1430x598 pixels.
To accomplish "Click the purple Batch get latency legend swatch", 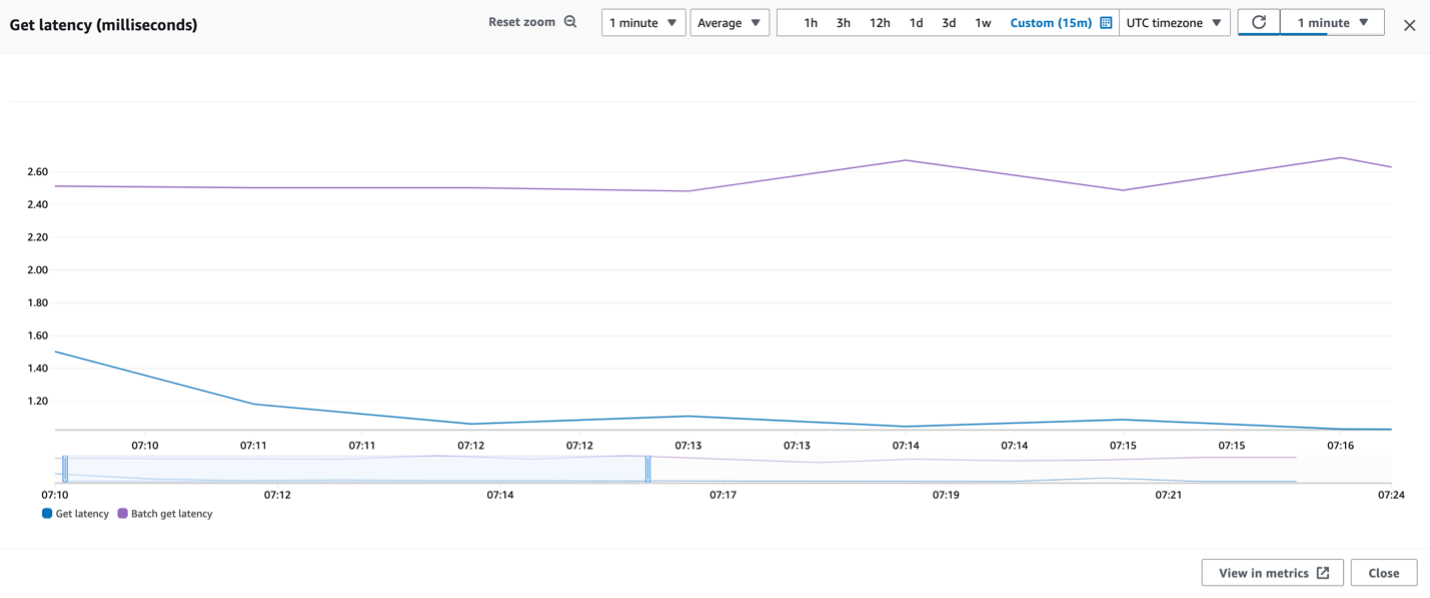I will click(x=125, y=513).
